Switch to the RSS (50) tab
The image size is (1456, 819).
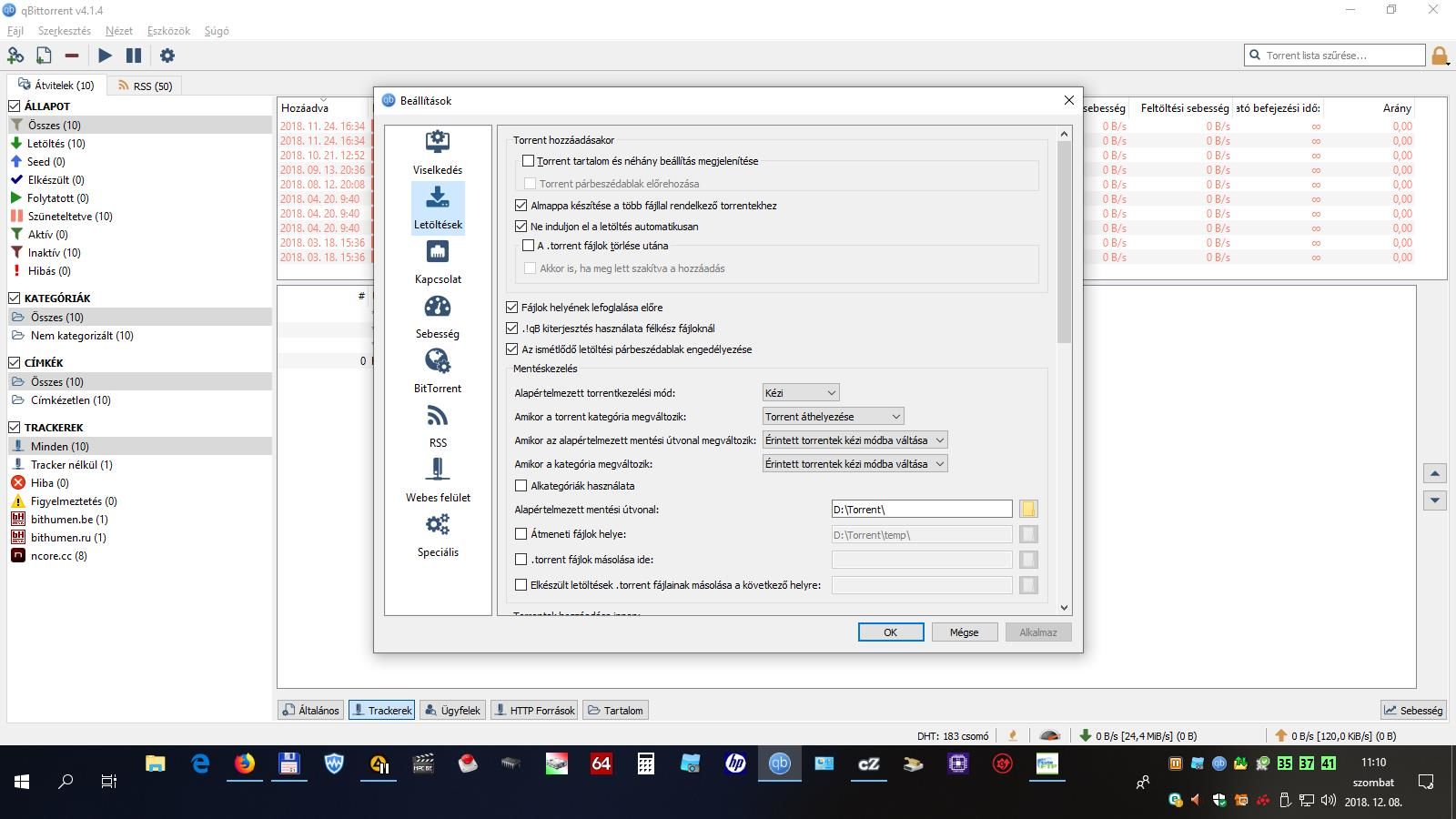145,86
